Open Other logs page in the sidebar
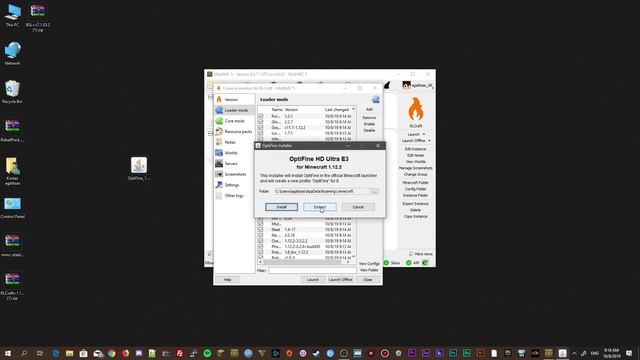The height and width of the screenshot is (360, 640). (x=235, y=196)
